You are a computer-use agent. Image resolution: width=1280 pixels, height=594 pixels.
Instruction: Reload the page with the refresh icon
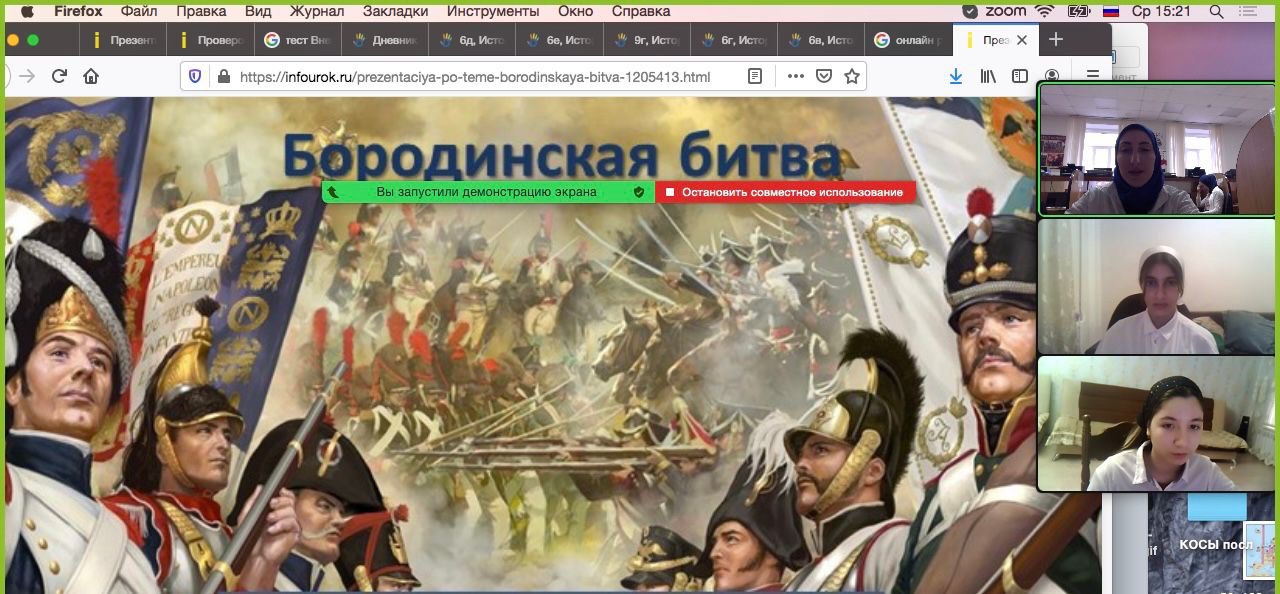59,76
